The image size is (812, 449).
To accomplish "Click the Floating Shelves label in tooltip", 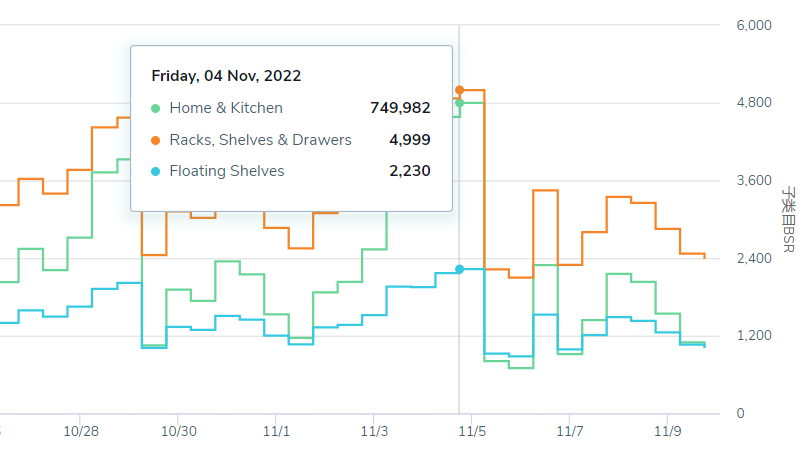I will [227, 171].
